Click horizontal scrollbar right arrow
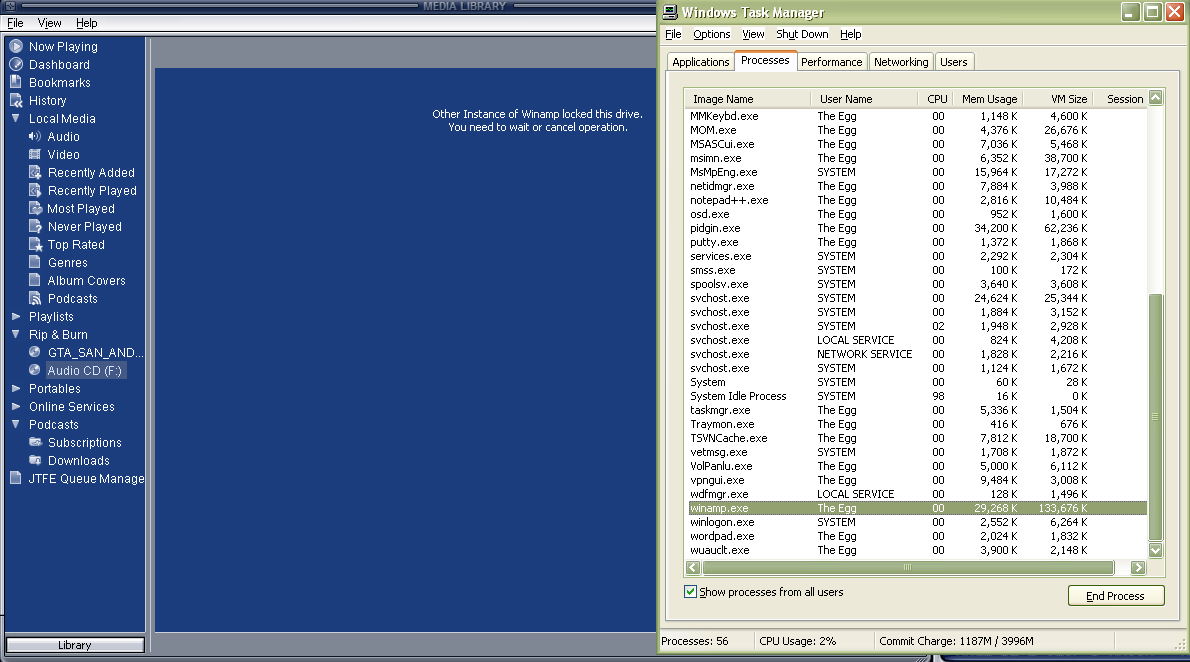The width and height of the screenshot is (1190, 662). [1138, 568]
